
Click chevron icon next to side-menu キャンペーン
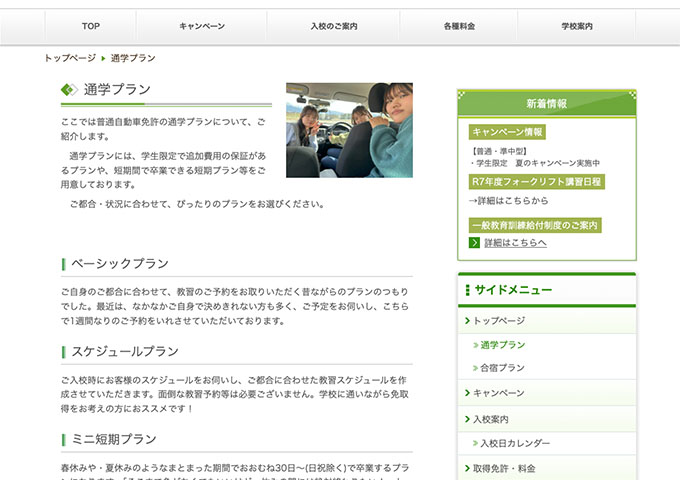click(x=467, y=393)
